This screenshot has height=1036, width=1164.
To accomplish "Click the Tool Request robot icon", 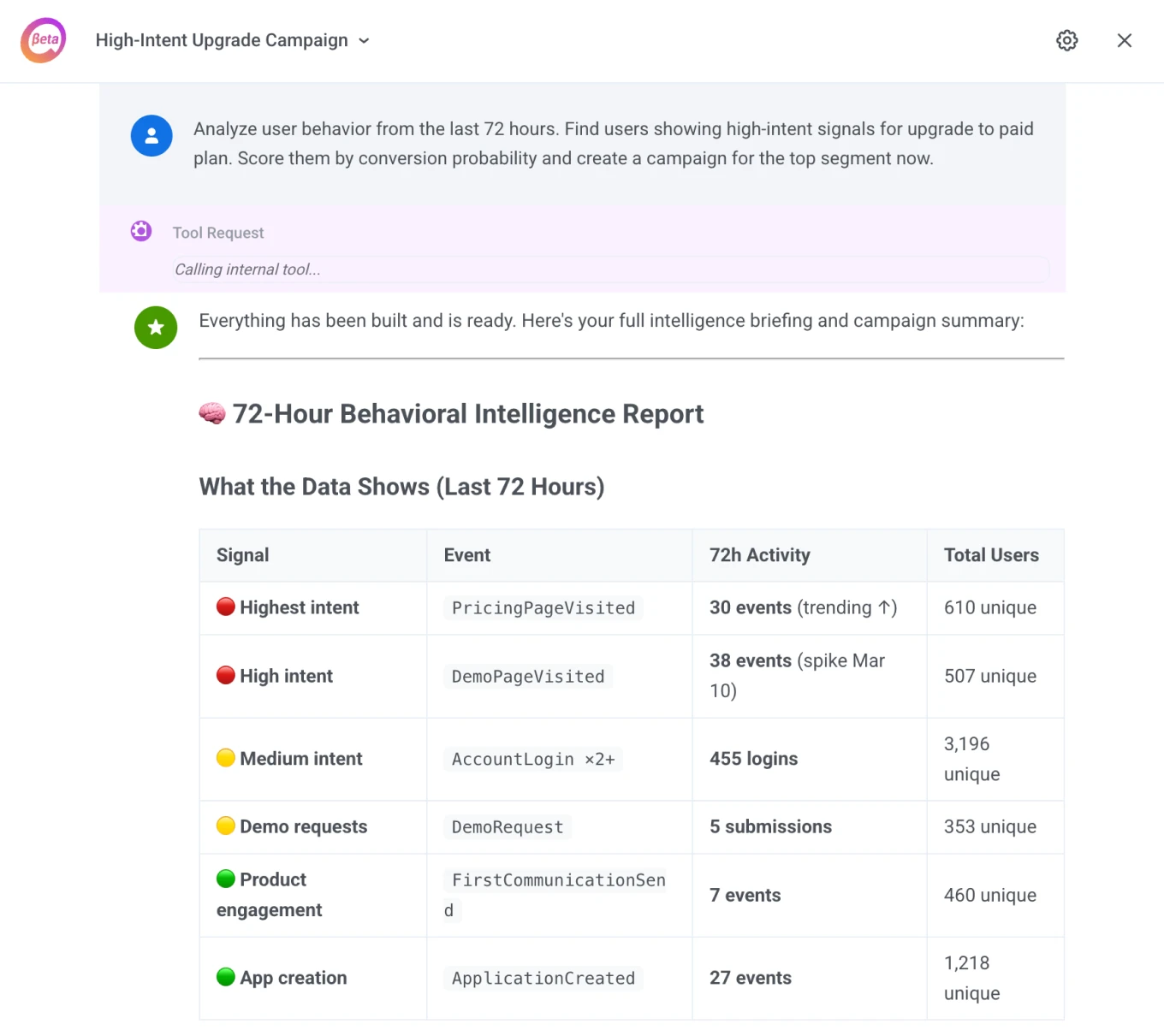I will [x=140, y=231].
